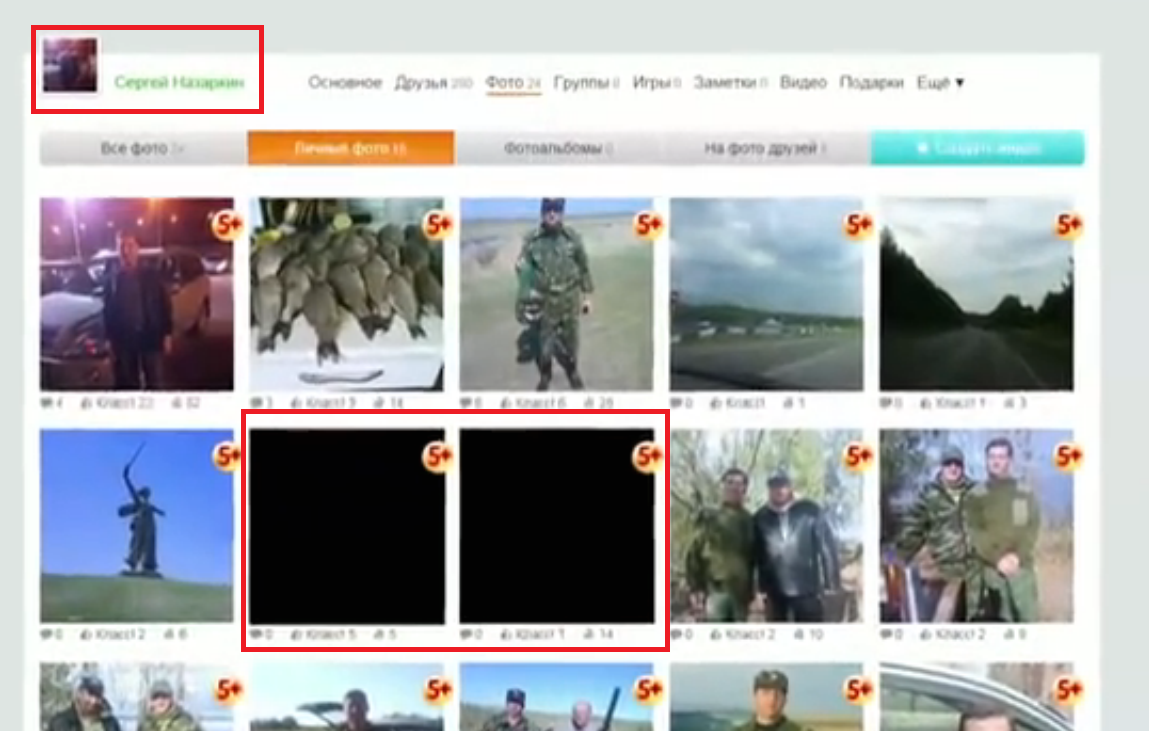
Task: Click comment icon under lone camouflage man photo
Action: [467, 403]
